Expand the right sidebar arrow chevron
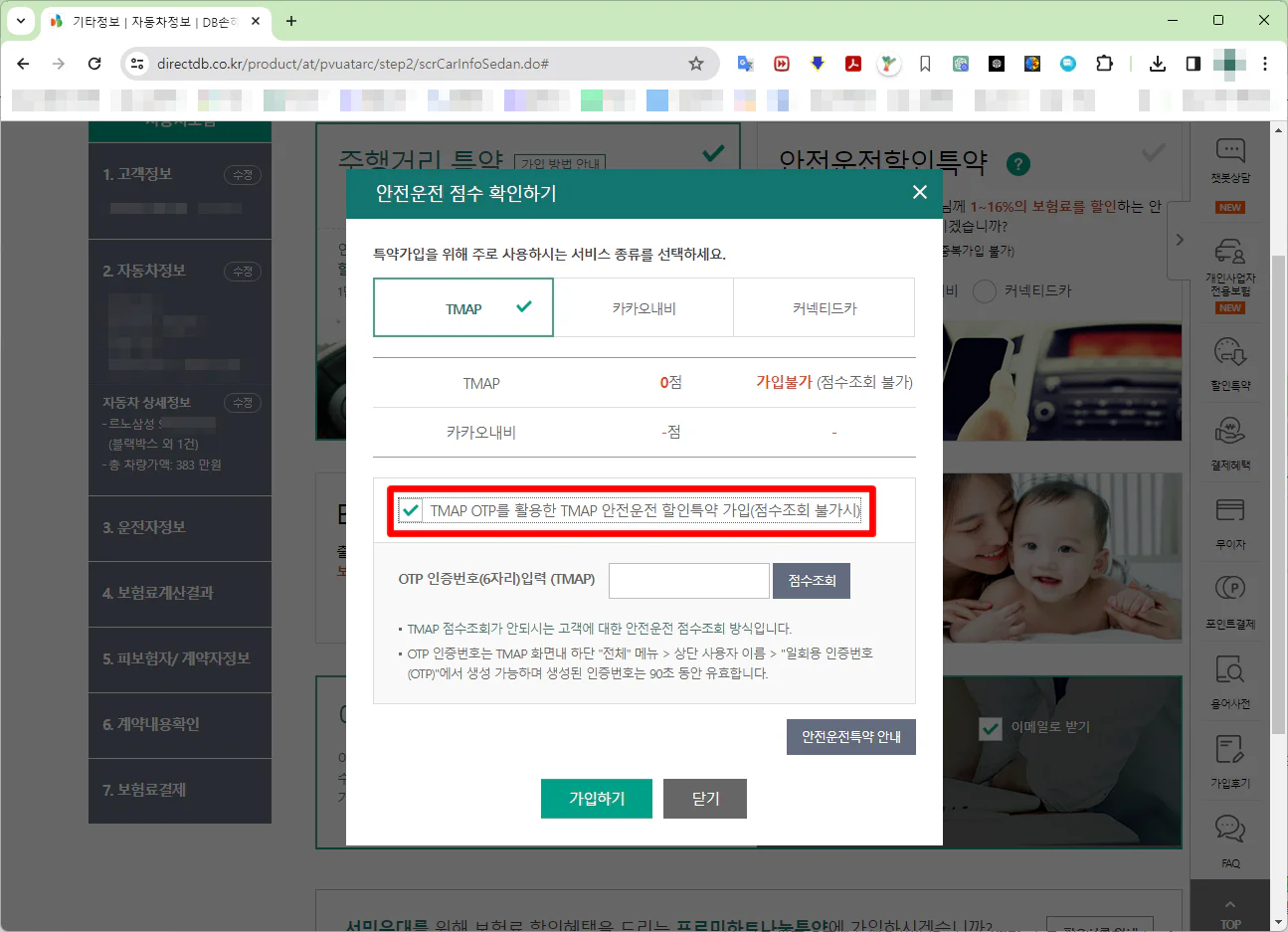Image resolution: width=1288 pixels, height=932 pixels. tap(1179, 240)
